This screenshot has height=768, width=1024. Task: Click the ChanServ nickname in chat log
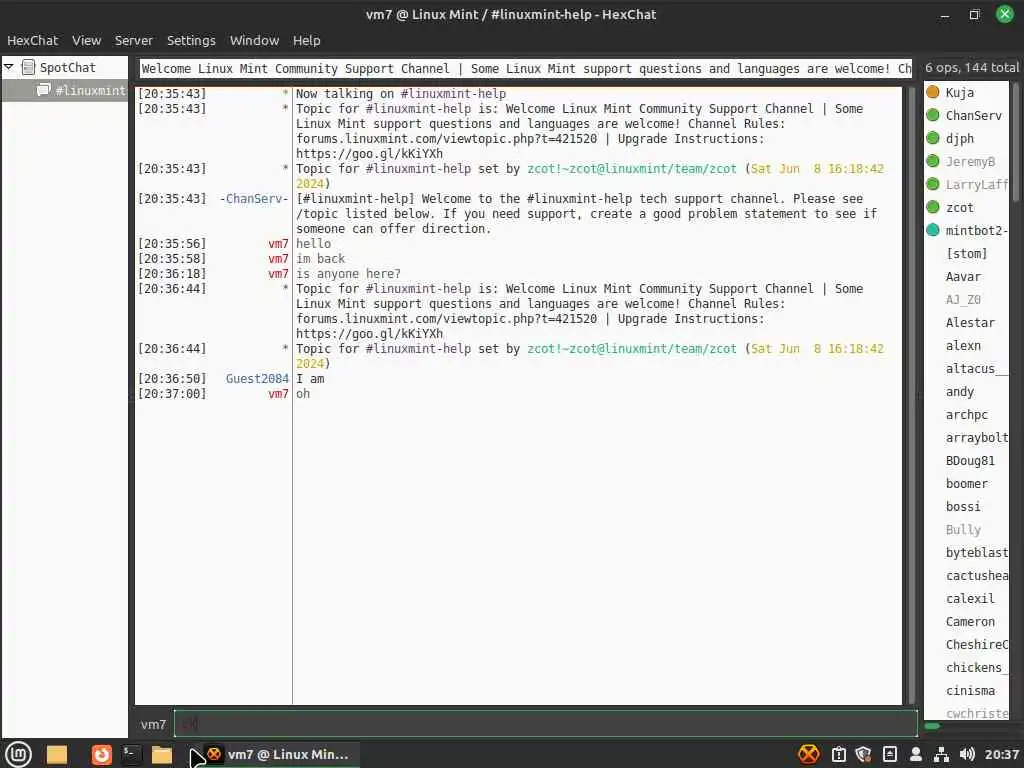254,199
